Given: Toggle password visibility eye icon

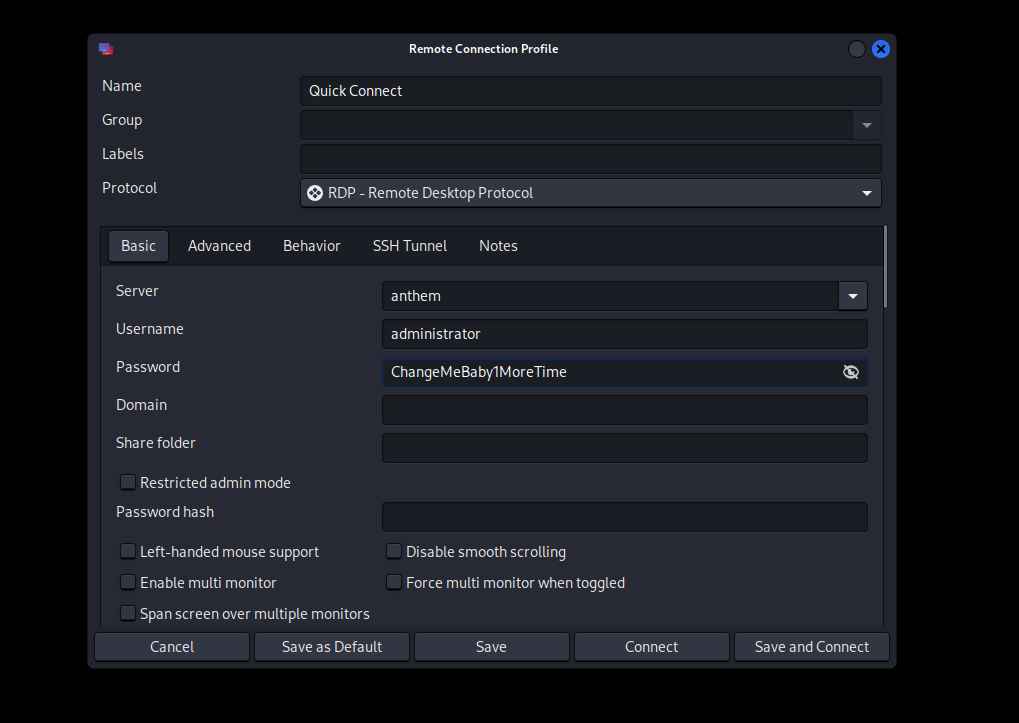Looking at the screenshot, I should [x=850, y=372].
